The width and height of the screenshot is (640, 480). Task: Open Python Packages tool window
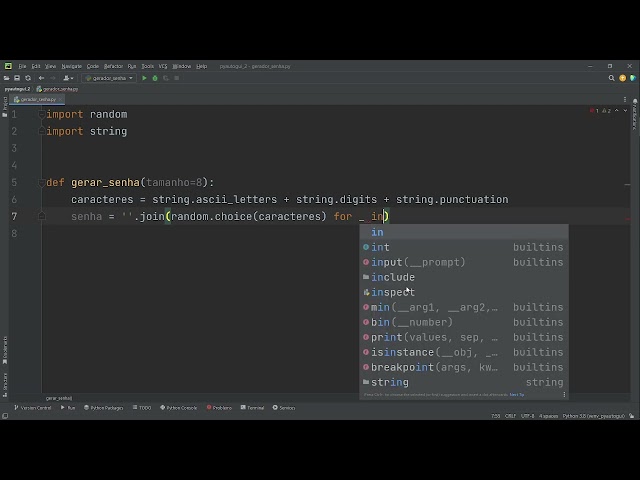click(x=103, y=408)
